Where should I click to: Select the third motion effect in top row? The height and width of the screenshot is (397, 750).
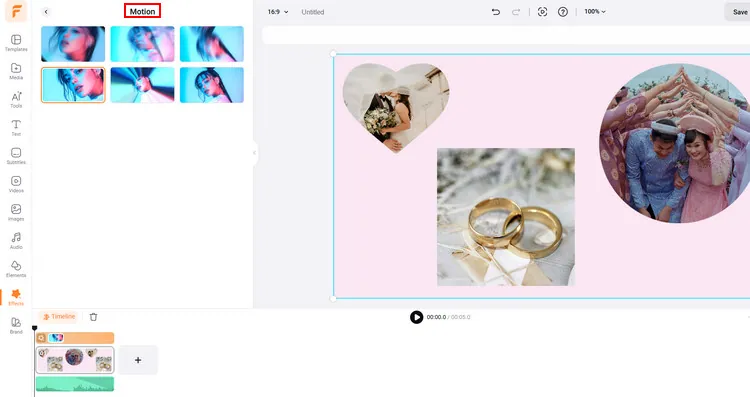click(211, 44)
